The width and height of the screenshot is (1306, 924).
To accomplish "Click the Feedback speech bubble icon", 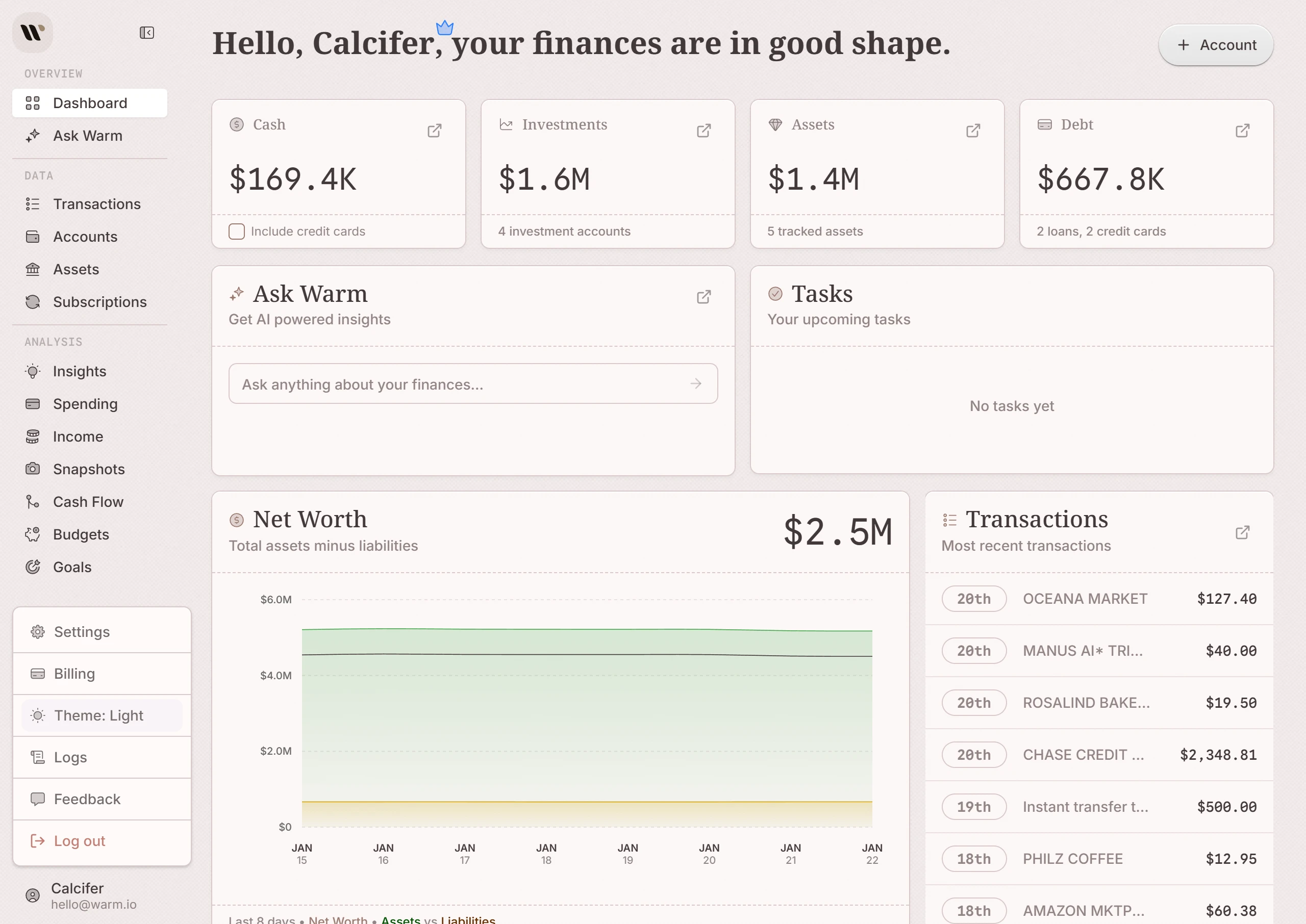I will [x=38, y=799].
